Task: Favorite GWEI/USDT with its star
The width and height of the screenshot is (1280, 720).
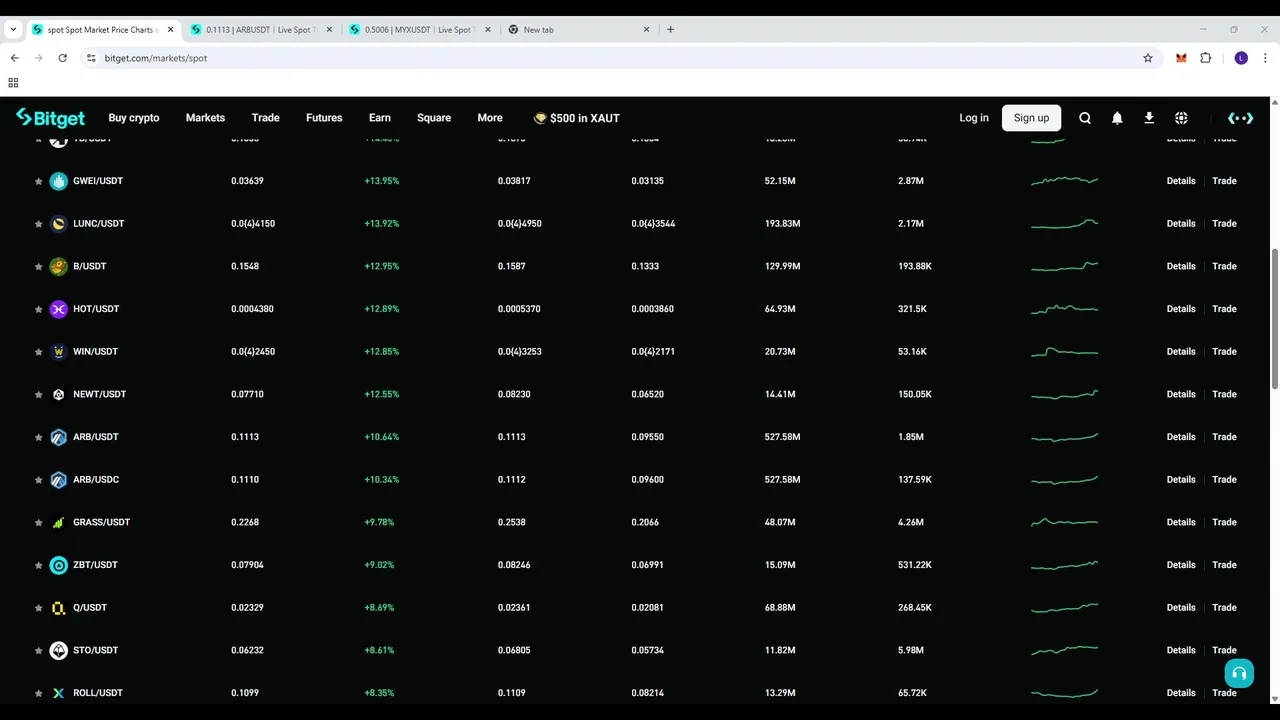Action: (38, 181)
